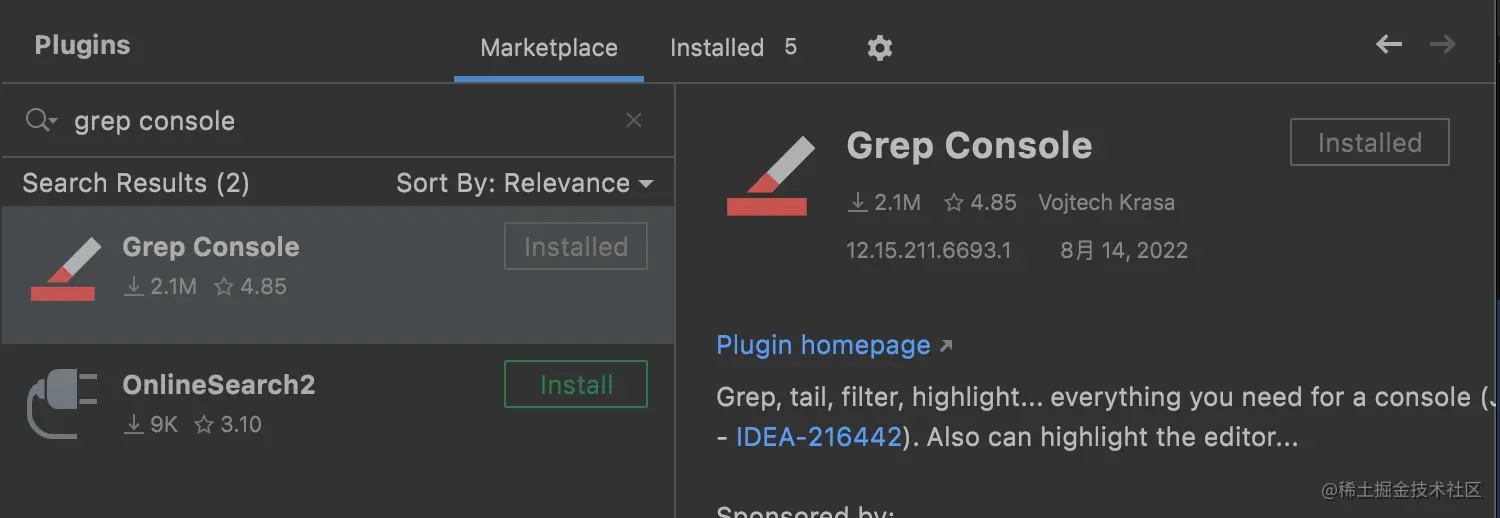
Task: Click the OnlineSearch2 plug icon
Action: coord(62,404)
